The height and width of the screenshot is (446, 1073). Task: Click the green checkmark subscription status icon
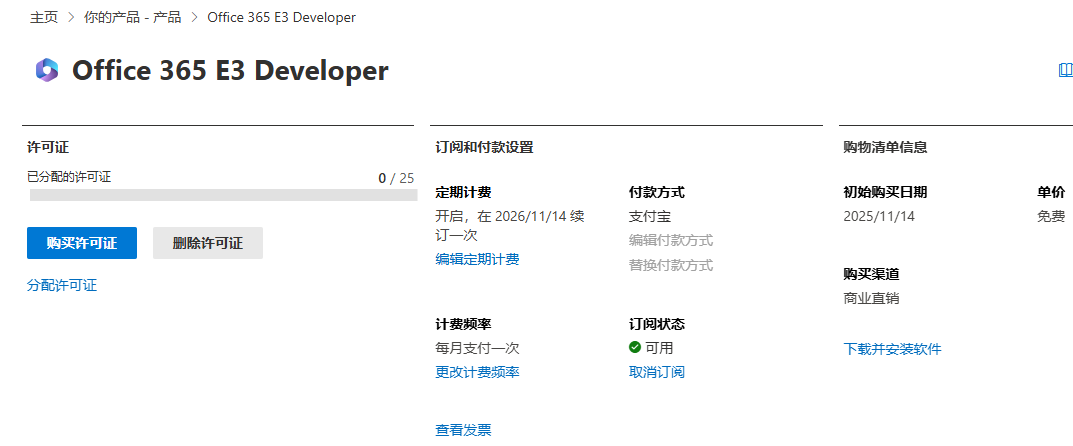click(x=635, y=348)
